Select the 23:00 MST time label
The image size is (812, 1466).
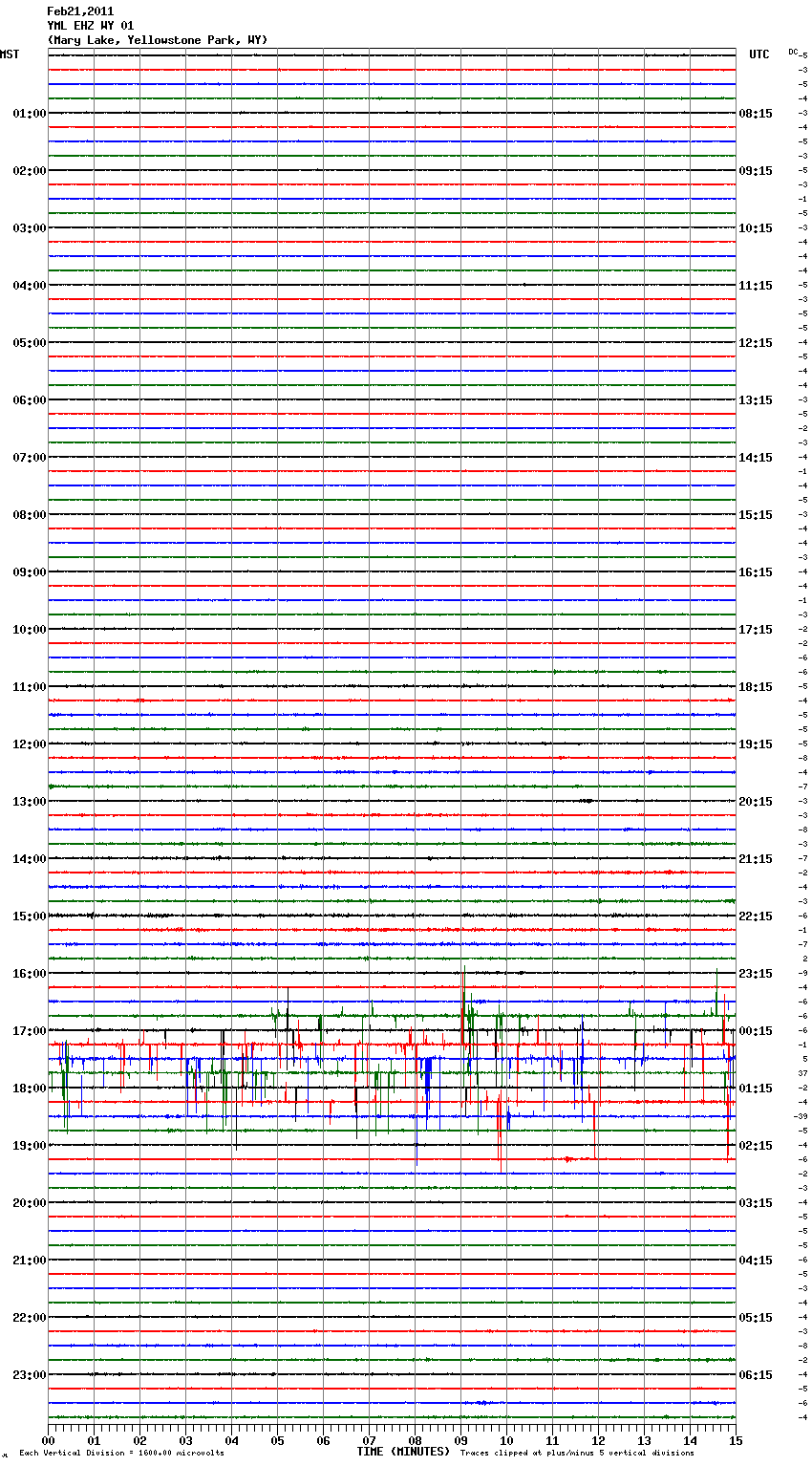[x=30, y=1375]
